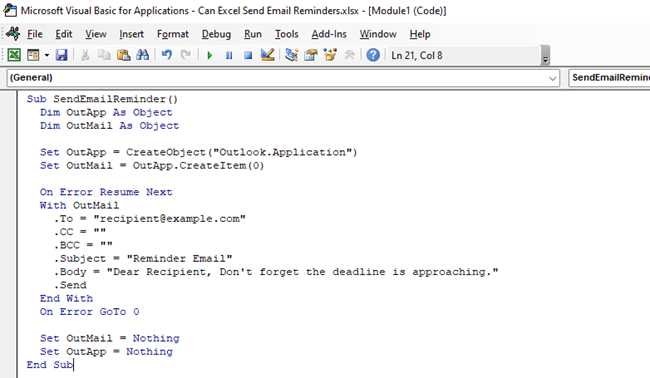Click the 'OutApp.CreateItem(0)' line

pos(152,165)
